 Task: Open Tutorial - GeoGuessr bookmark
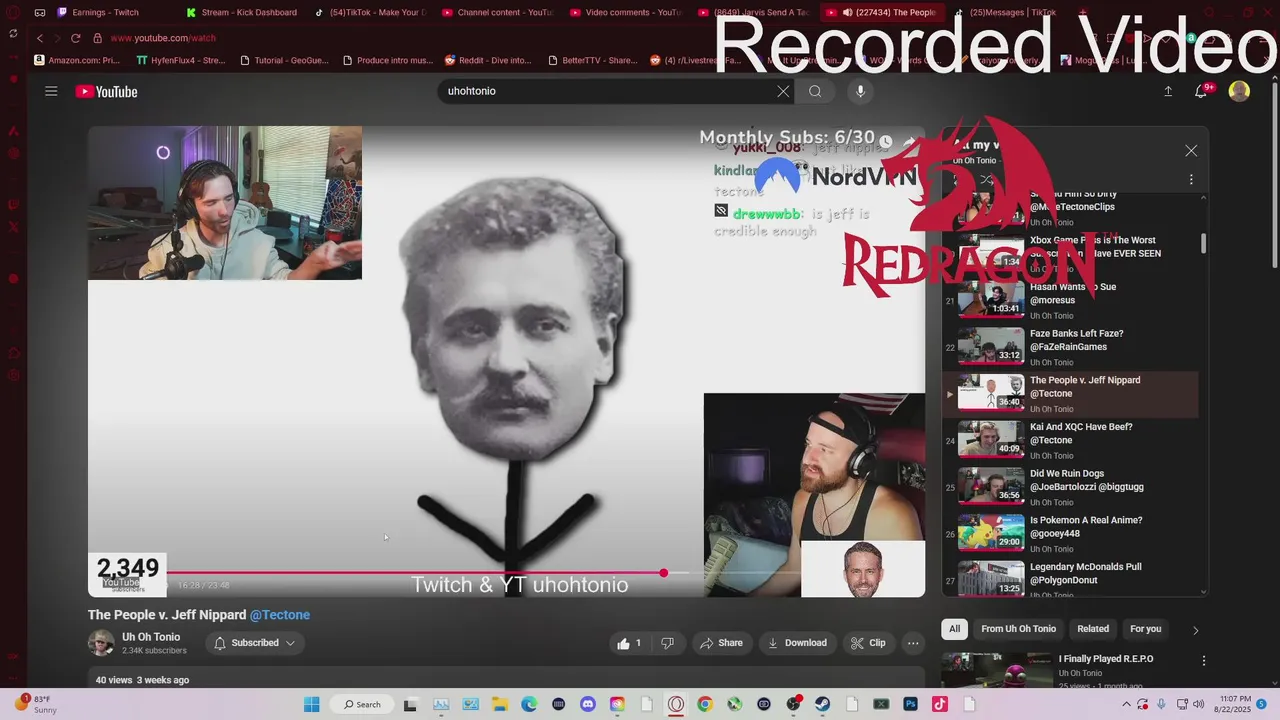[284, 60]
